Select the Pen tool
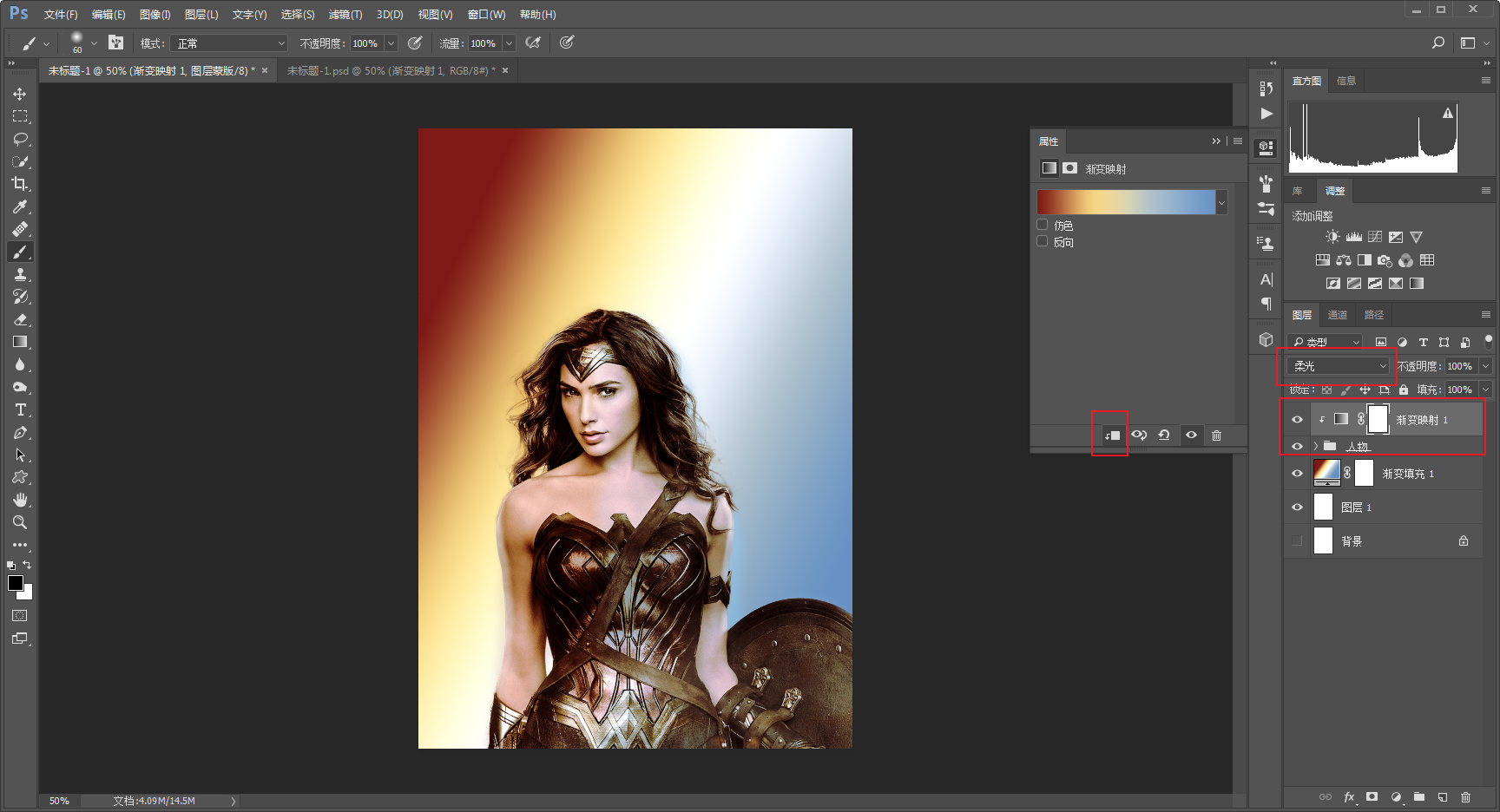The image size is (1500, 812). pyautogui.click(x=20, y=432)
